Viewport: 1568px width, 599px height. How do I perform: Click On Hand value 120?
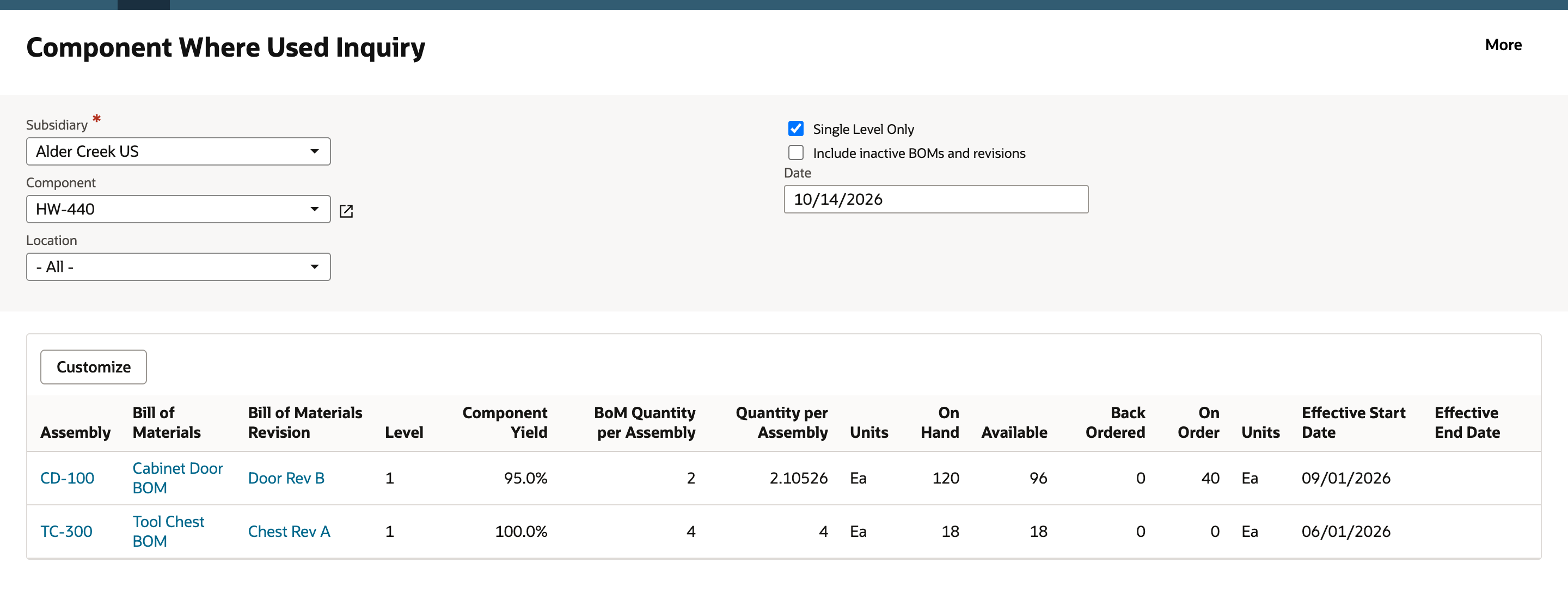tap(945, 478)
